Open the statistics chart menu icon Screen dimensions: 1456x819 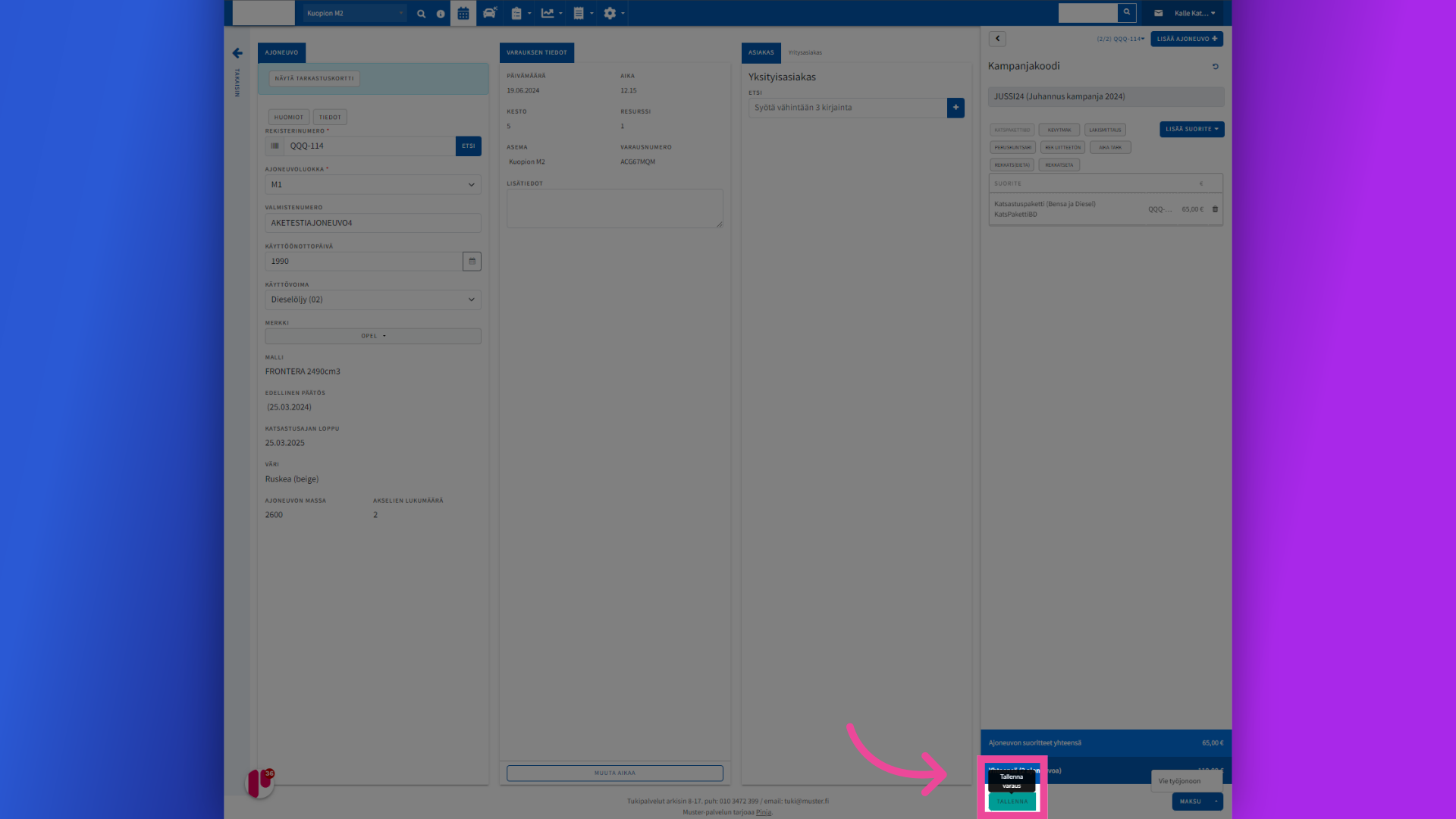pos(551,14)
